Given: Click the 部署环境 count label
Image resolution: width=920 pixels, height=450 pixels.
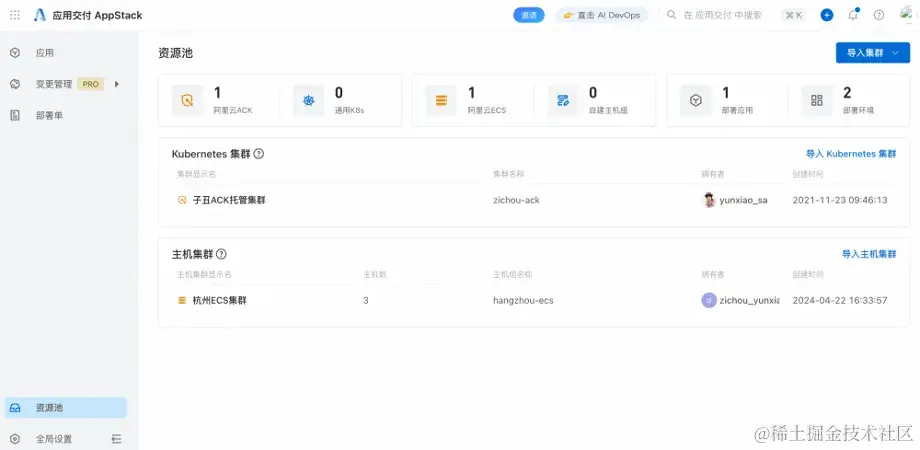Looking at the screenshot, I should (x=858, y=110).
